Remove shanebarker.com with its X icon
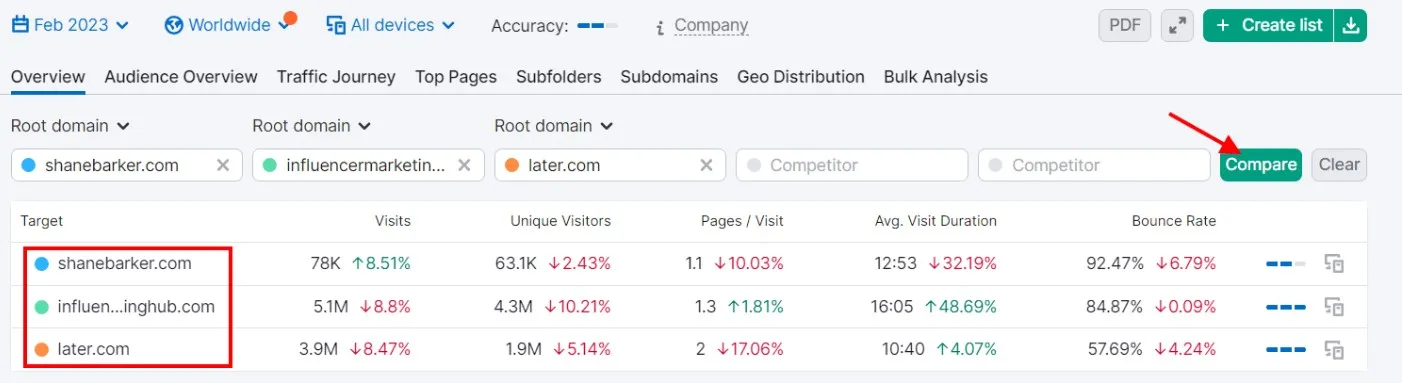 pyautogui.click(x=223, y=165)
